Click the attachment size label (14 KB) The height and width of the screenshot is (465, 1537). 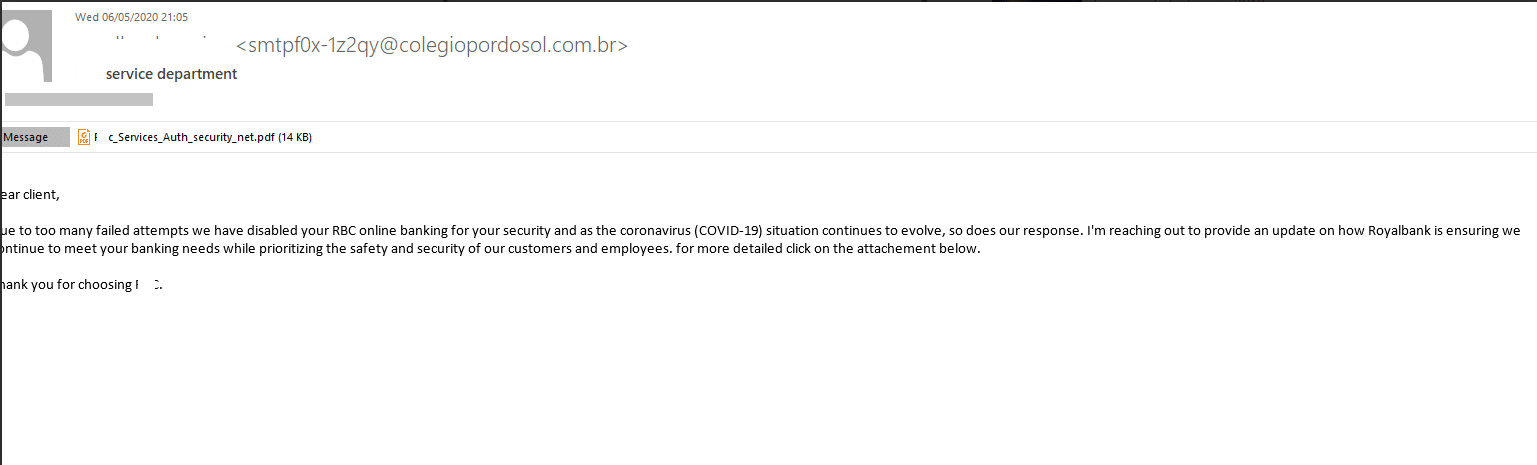coord(295,137)
